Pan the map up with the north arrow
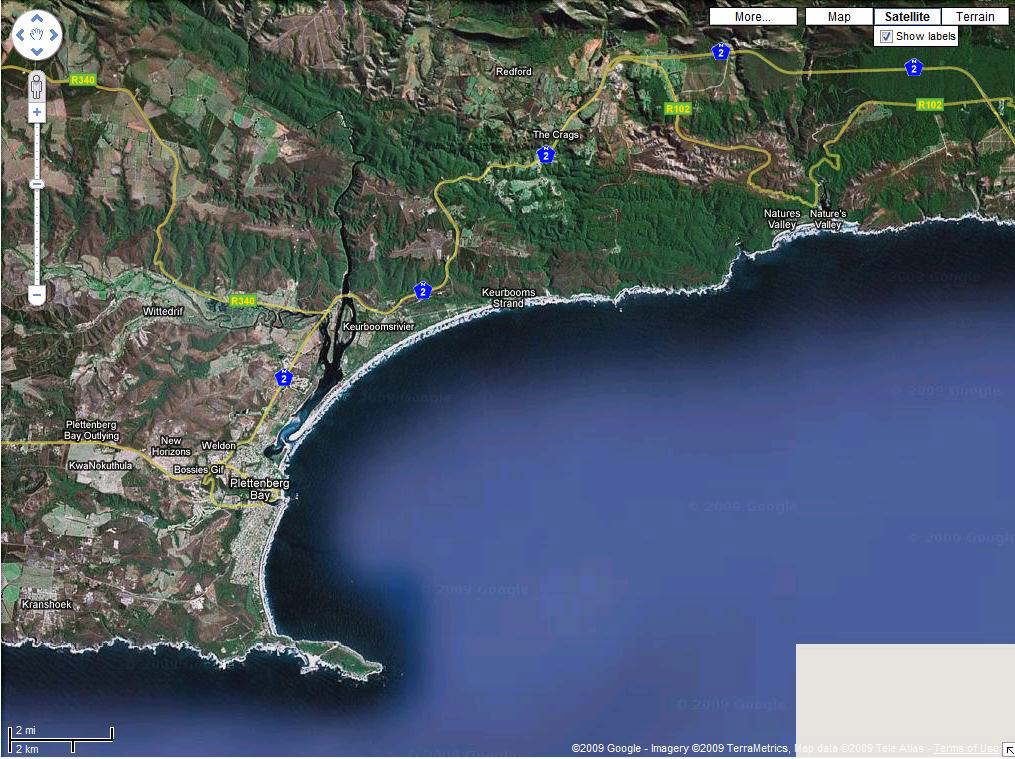Screen dimensions: 1015x759 37,19
